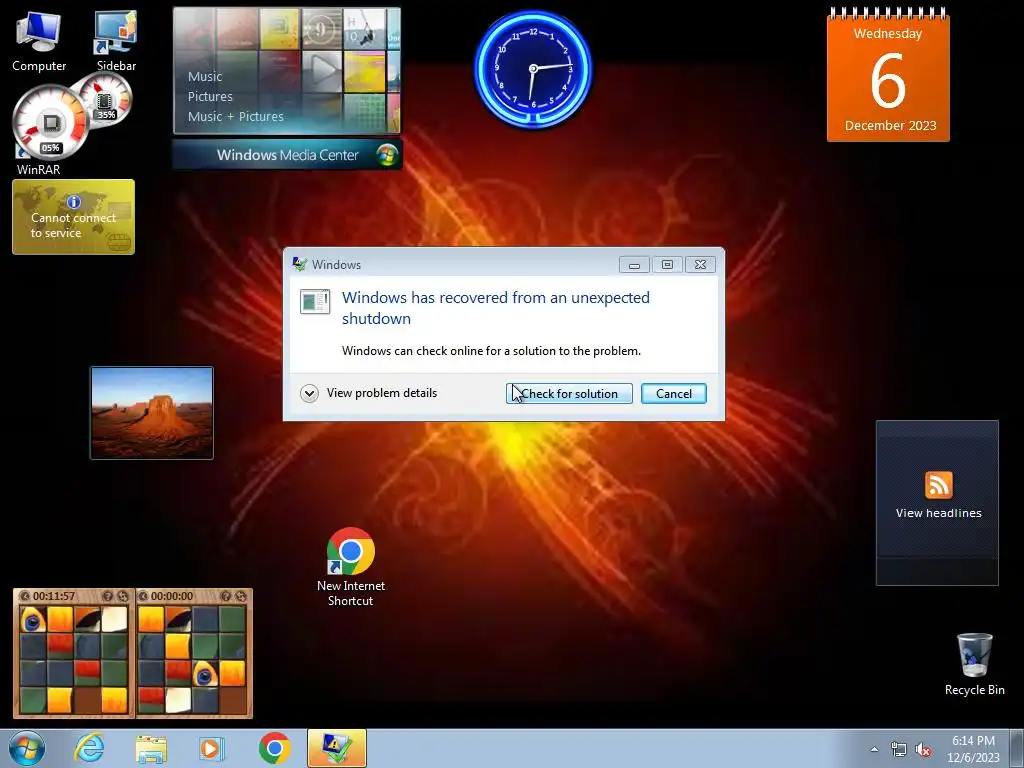Open Windows Explorer from the taskbar

151,748
